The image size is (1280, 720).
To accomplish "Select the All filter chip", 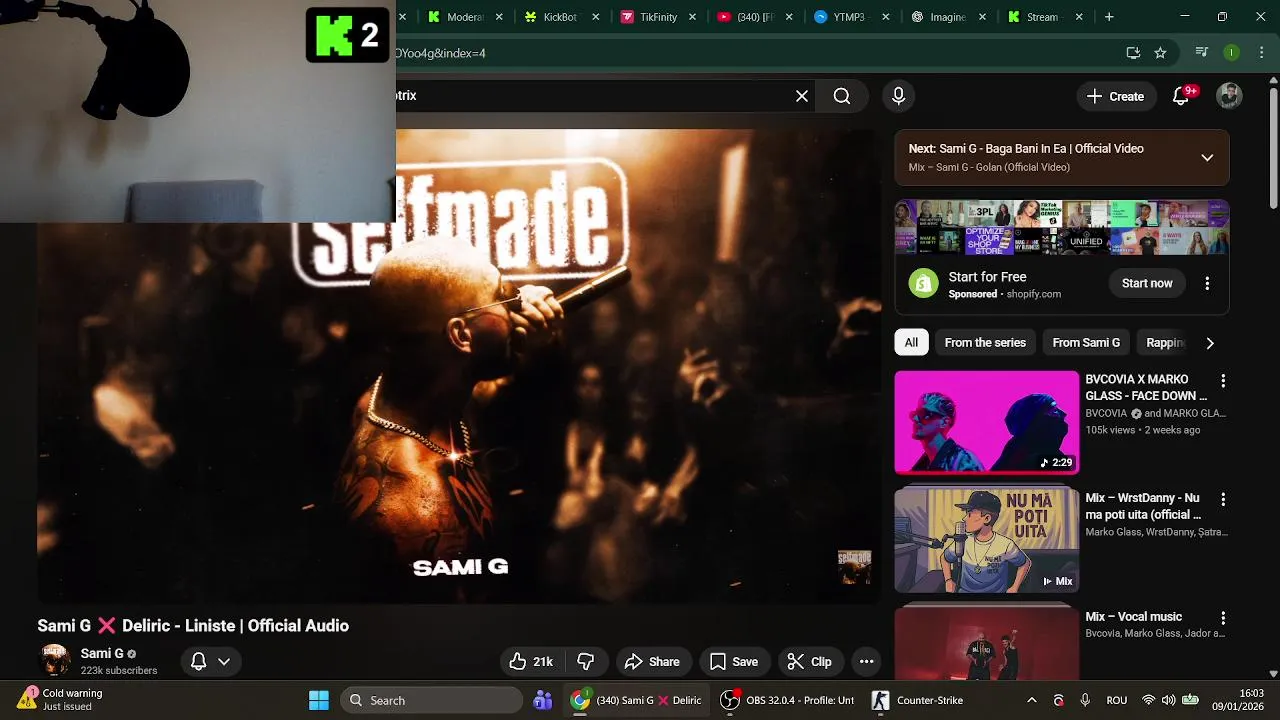I will 911,343.
